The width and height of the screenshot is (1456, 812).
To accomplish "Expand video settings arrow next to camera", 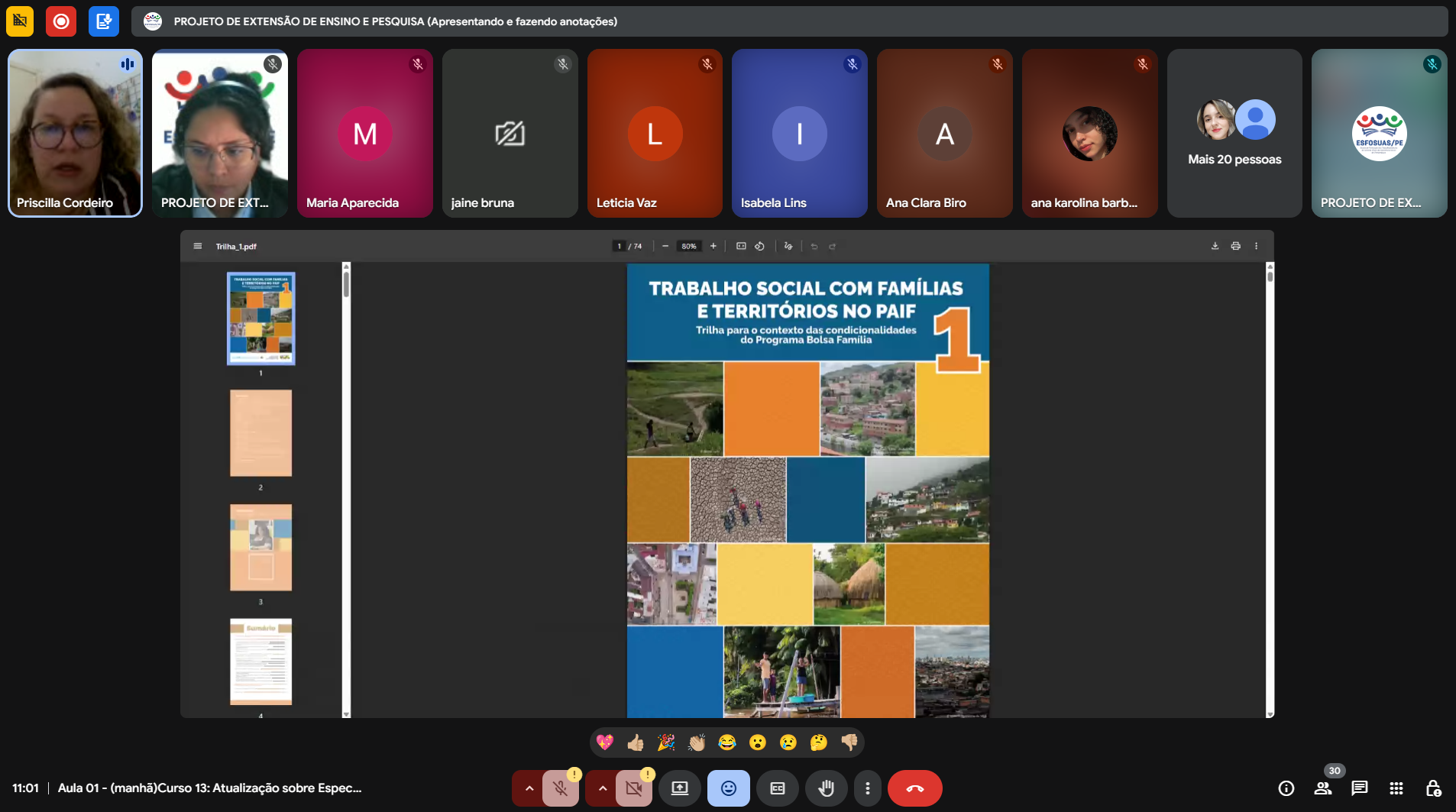I will pos(602,788).
